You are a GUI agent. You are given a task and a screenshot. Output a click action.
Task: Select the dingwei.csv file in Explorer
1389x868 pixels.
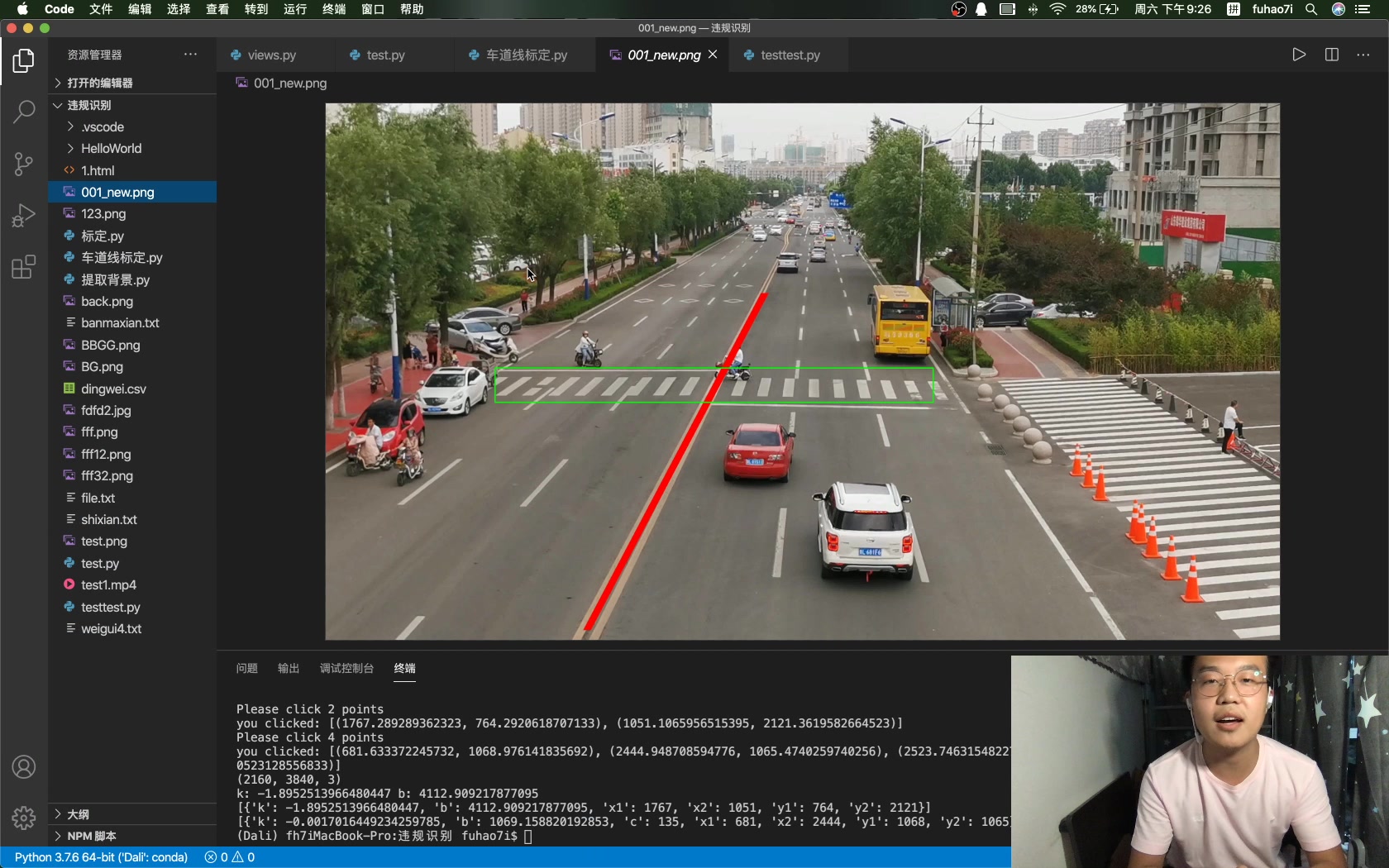tap(113, 389)
